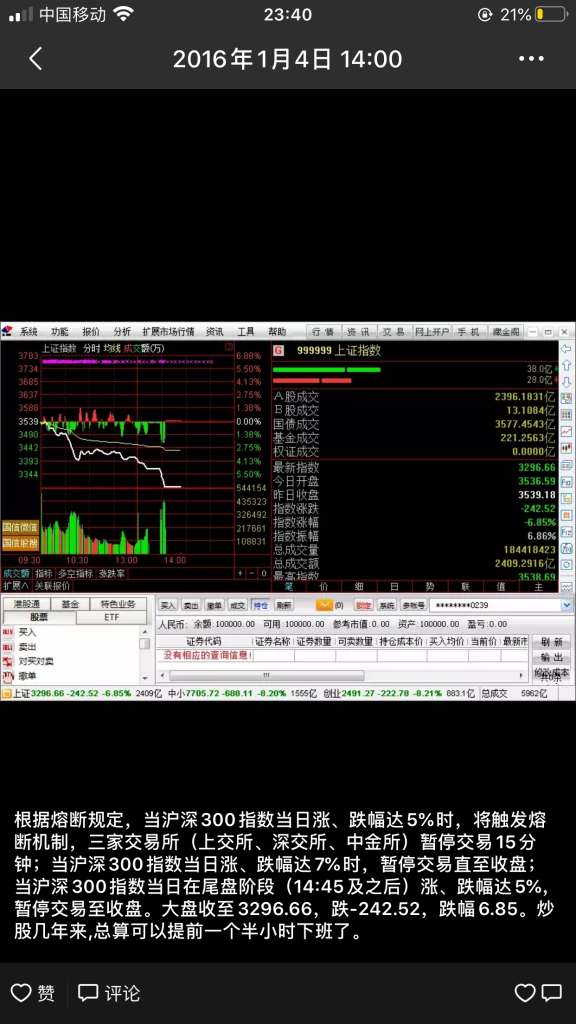Select the 多空指标 indicator tab
Image resolution: width=576 pixels, height=1024 pixels.
click(x=75, y=574)
